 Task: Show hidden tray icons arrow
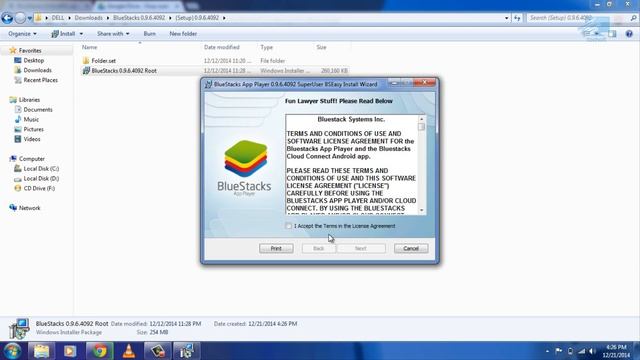tap(547, 351)
